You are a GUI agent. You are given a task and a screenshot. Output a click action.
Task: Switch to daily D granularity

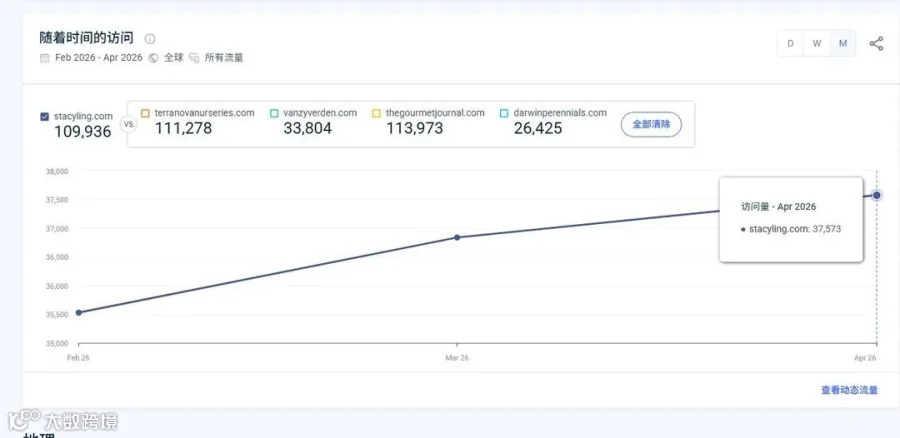tap(790, 44)
